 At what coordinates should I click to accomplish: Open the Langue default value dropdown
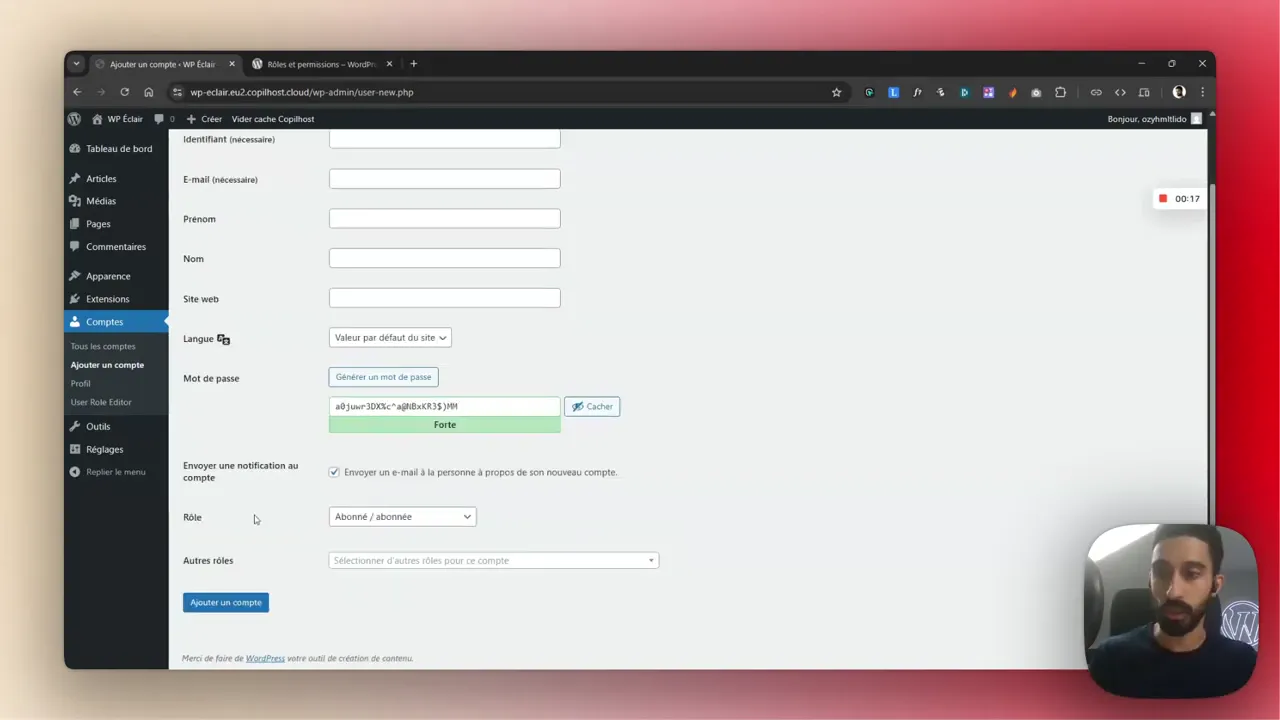pos(389,337)
